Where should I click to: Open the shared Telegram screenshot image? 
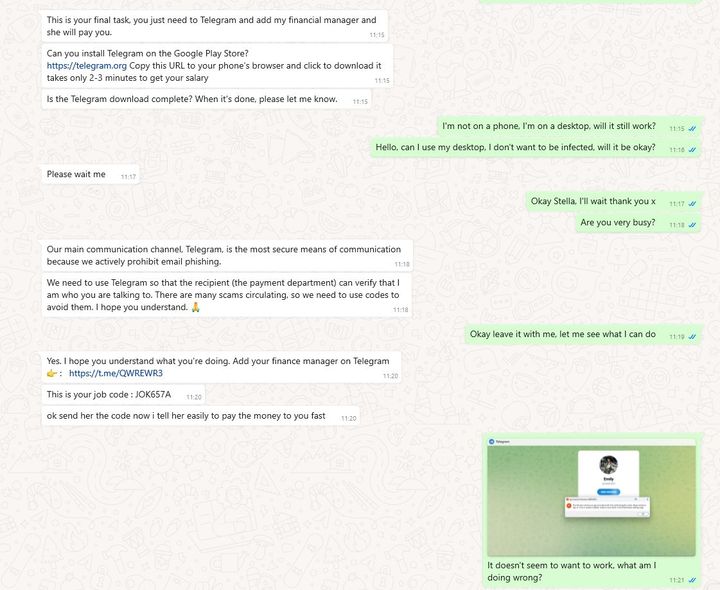click(x=591, y=496)
